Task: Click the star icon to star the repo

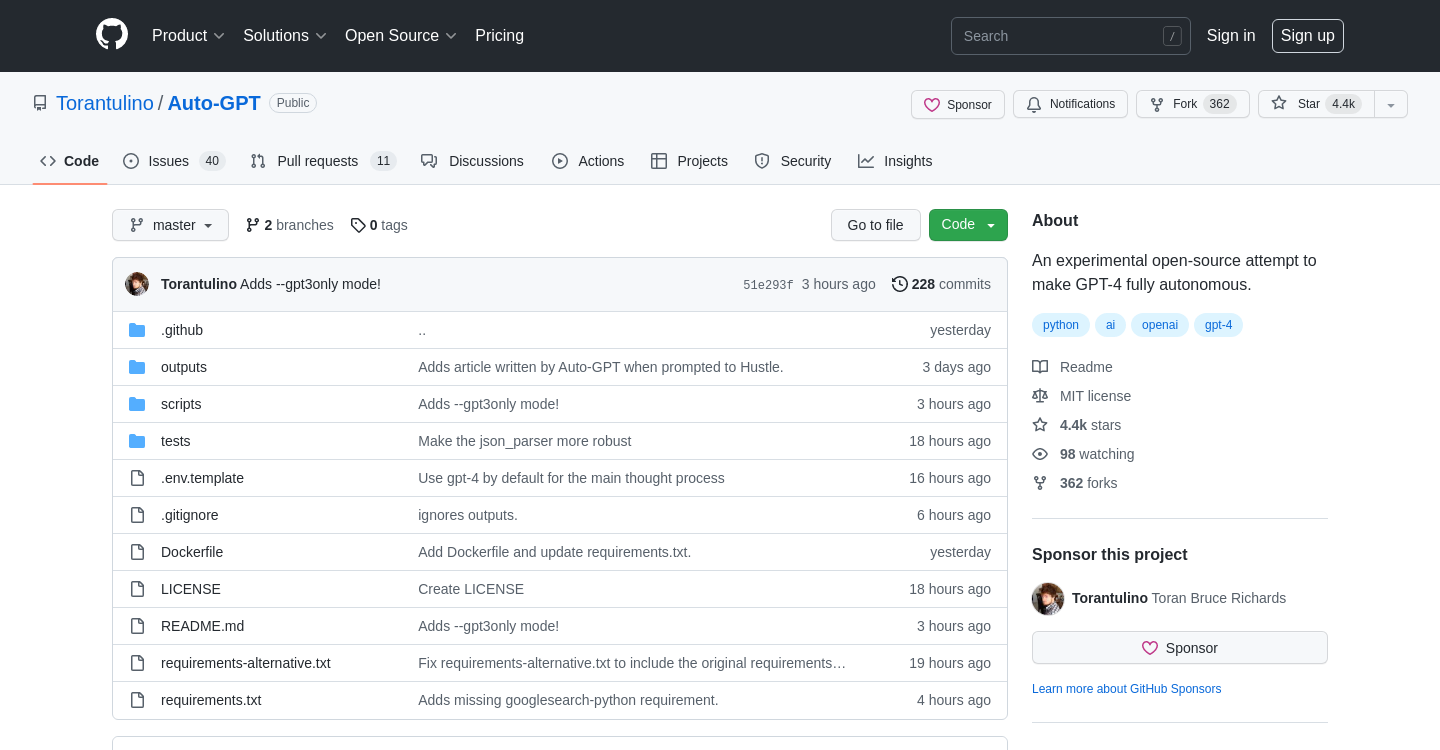Action: point(1279,103)
